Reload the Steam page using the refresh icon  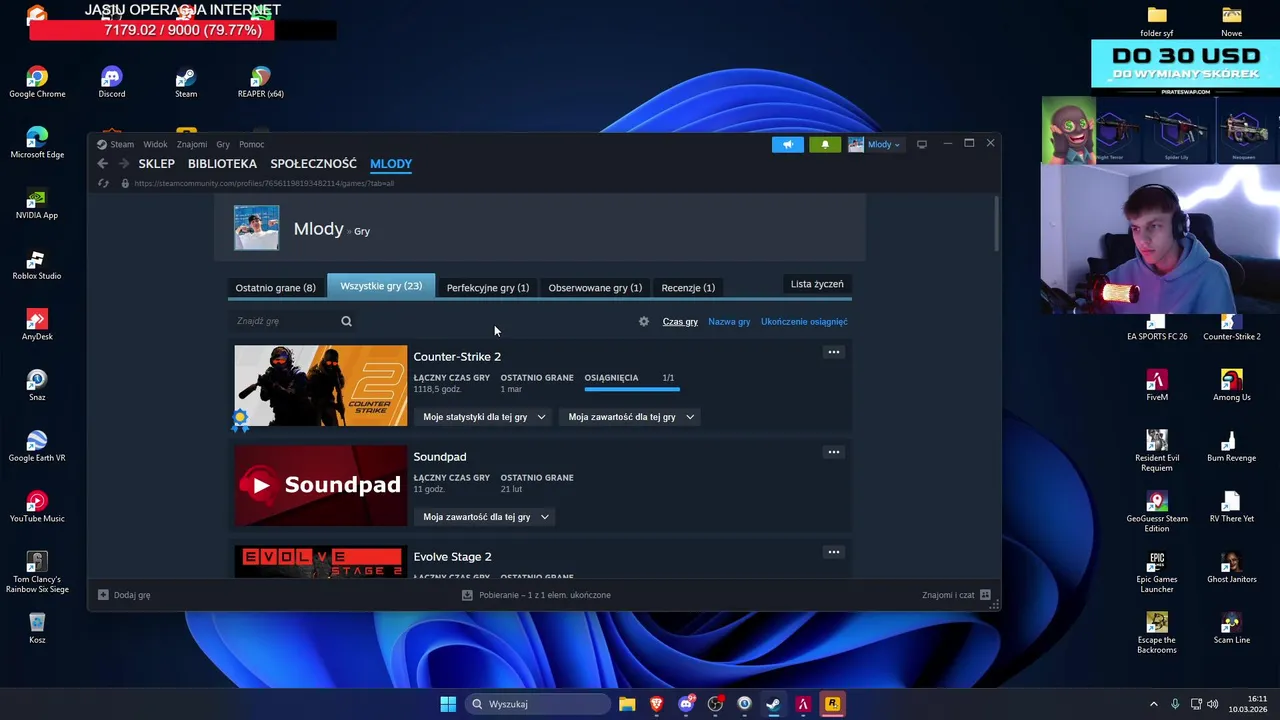[103, 183]
